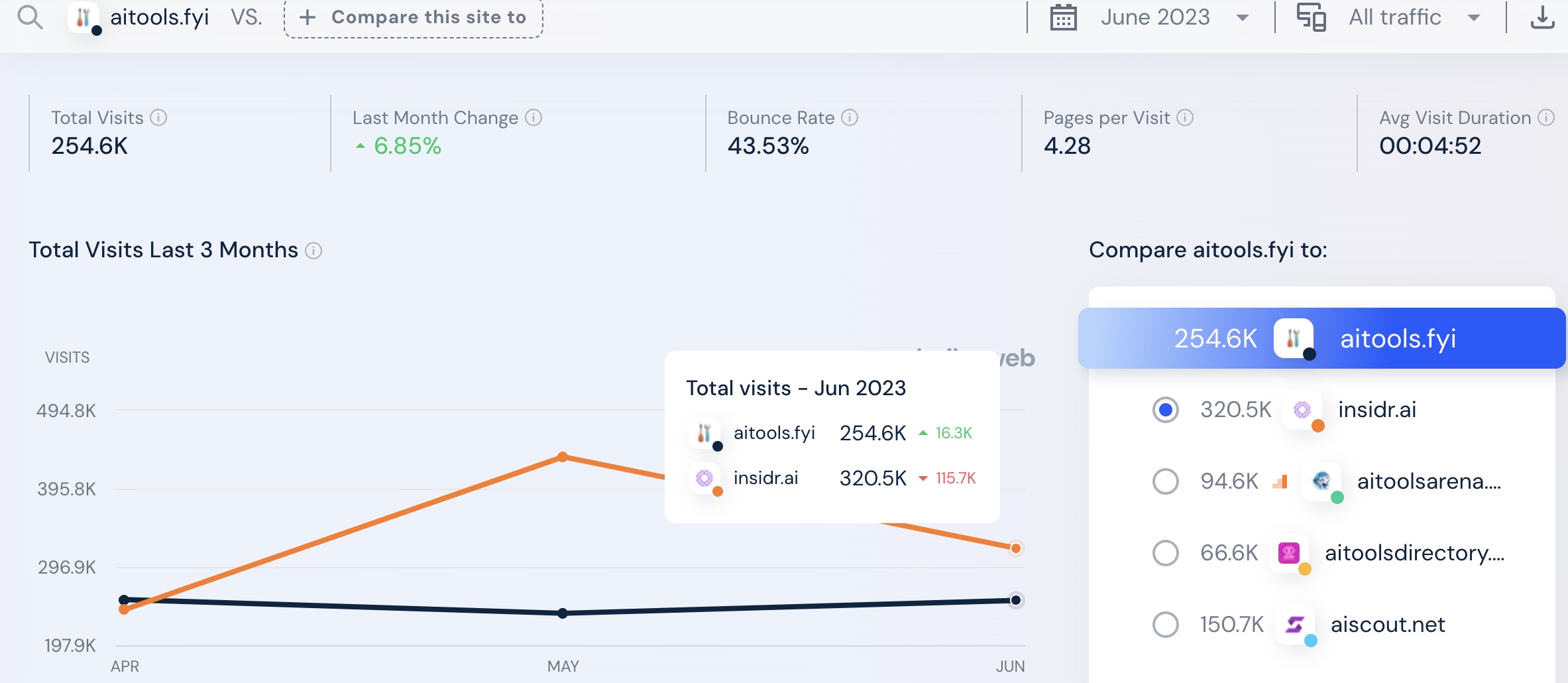
Task: Click the aitoolsarena site name link
Action: pos(1429,481)
